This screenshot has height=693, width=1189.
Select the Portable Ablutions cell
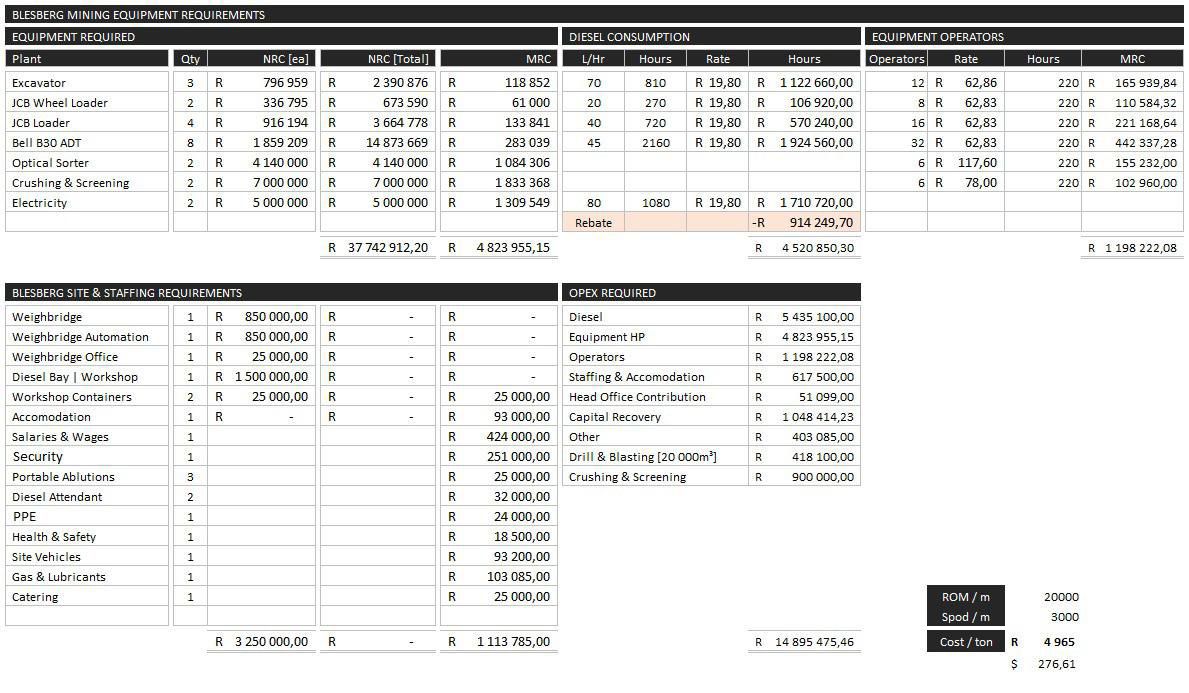pos(86,477)
